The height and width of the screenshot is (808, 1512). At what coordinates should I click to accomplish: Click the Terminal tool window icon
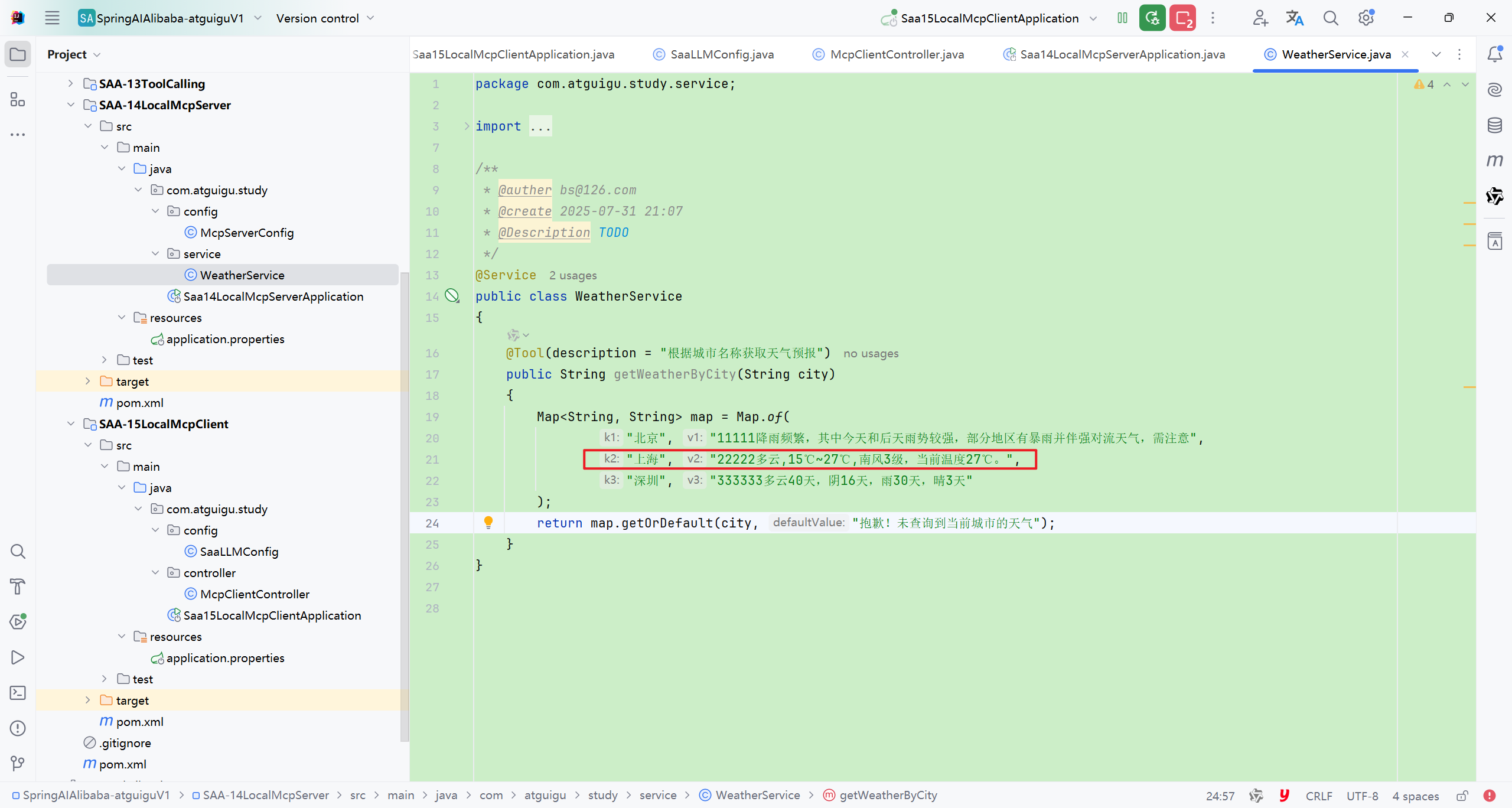(x=18, y=693)
